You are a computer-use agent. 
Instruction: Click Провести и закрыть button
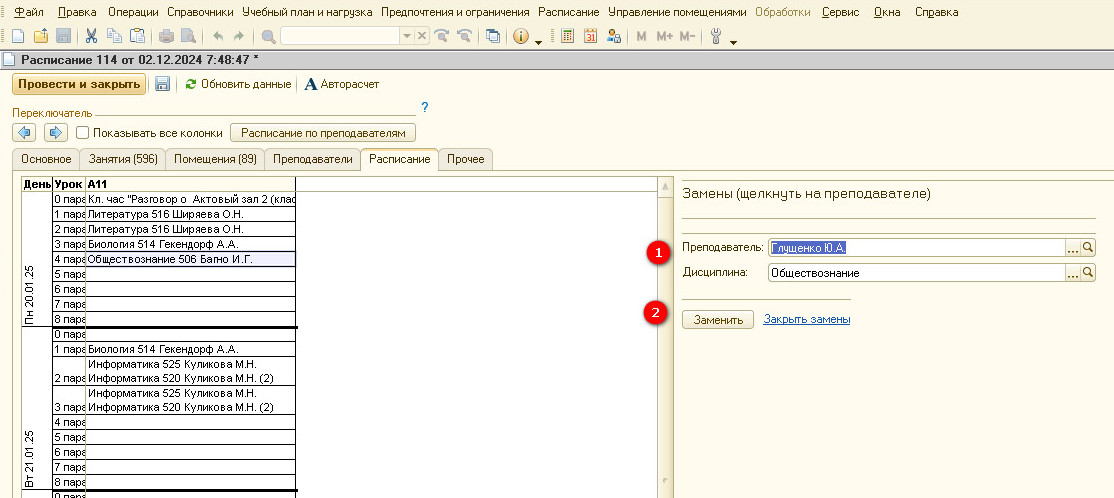[x=79, y=84]
